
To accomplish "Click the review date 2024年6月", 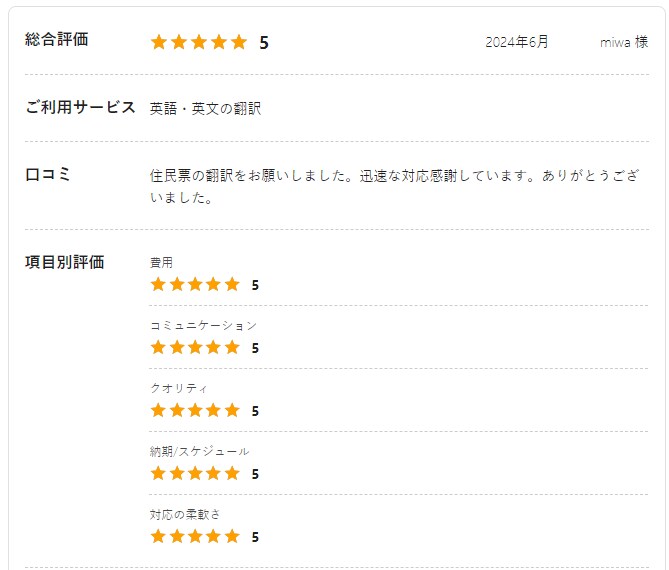I will (517, 42).
